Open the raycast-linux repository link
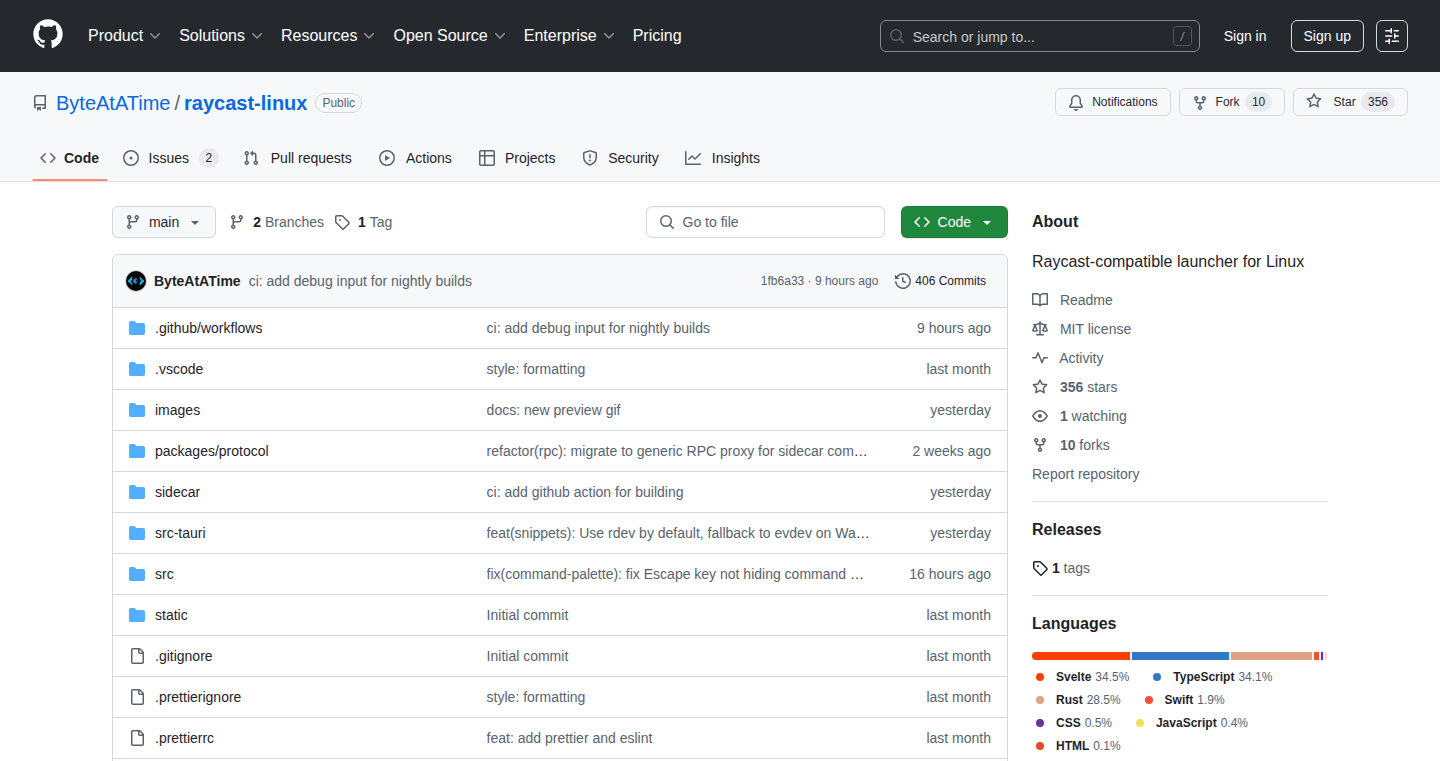This screenshot has width=1440, height=761. click(246, 103)
